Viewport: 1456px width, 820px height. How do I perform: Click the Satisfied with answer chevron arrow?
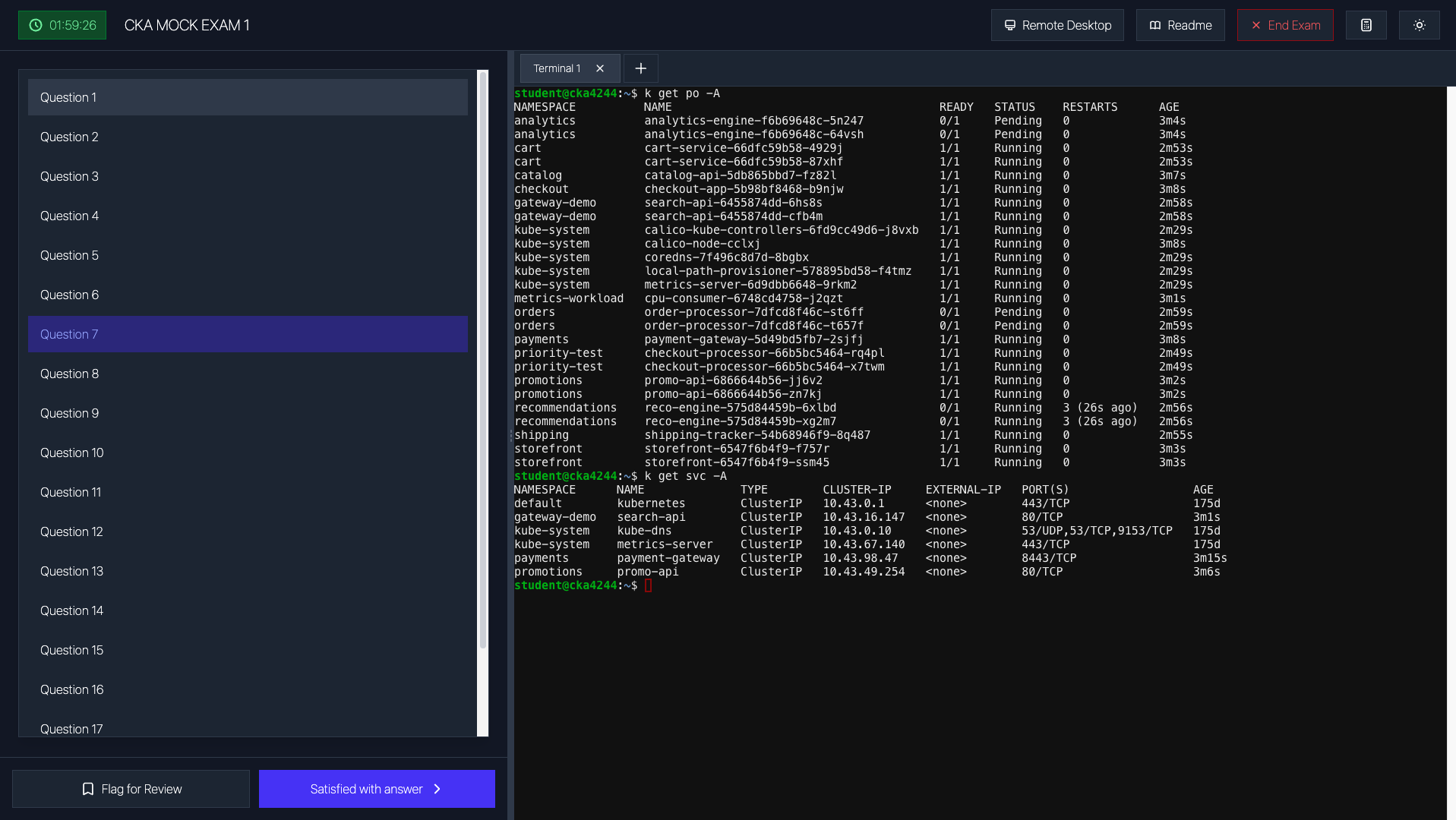coord(437,789)
